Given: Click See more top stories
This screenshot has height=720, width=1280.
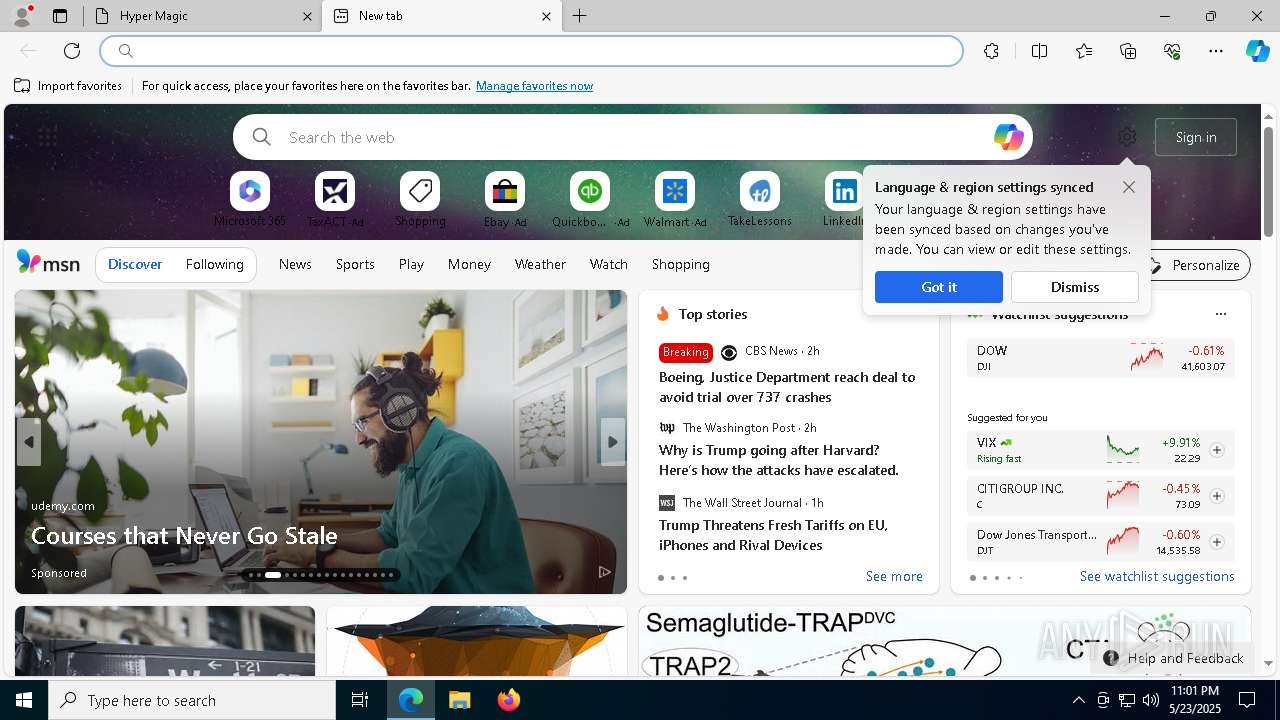Looking at the screenshot, I should (x=894, y=576).
